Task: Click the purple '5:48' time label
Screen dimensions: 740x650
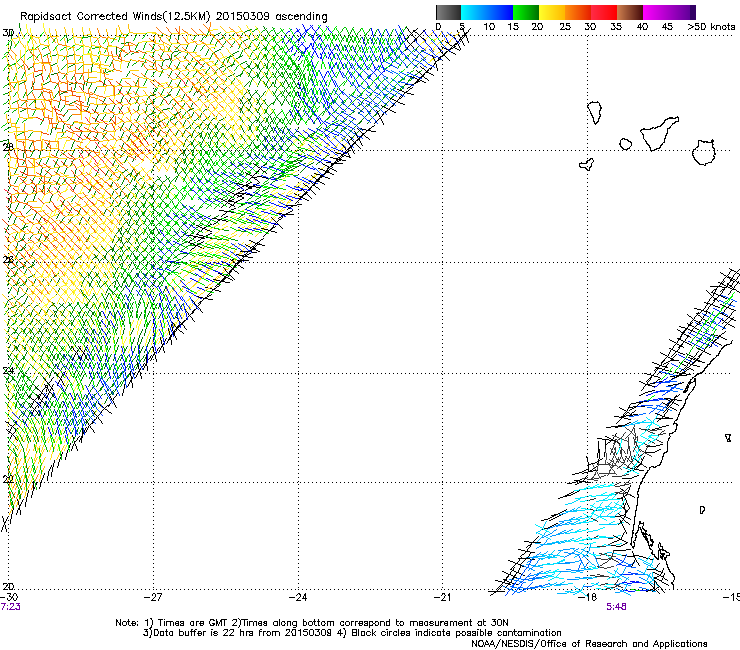Action: click(616, 607)
